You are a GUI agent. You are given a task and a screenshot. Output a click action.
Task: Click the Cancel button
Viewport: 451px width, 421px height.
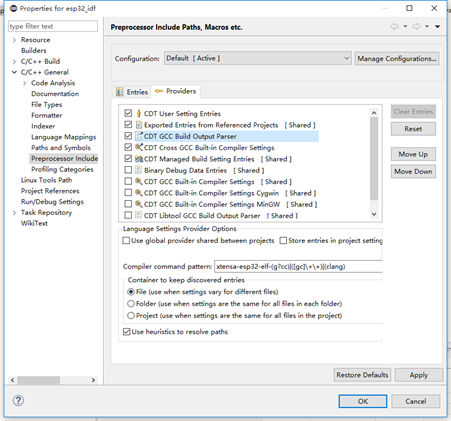point(416,401)
